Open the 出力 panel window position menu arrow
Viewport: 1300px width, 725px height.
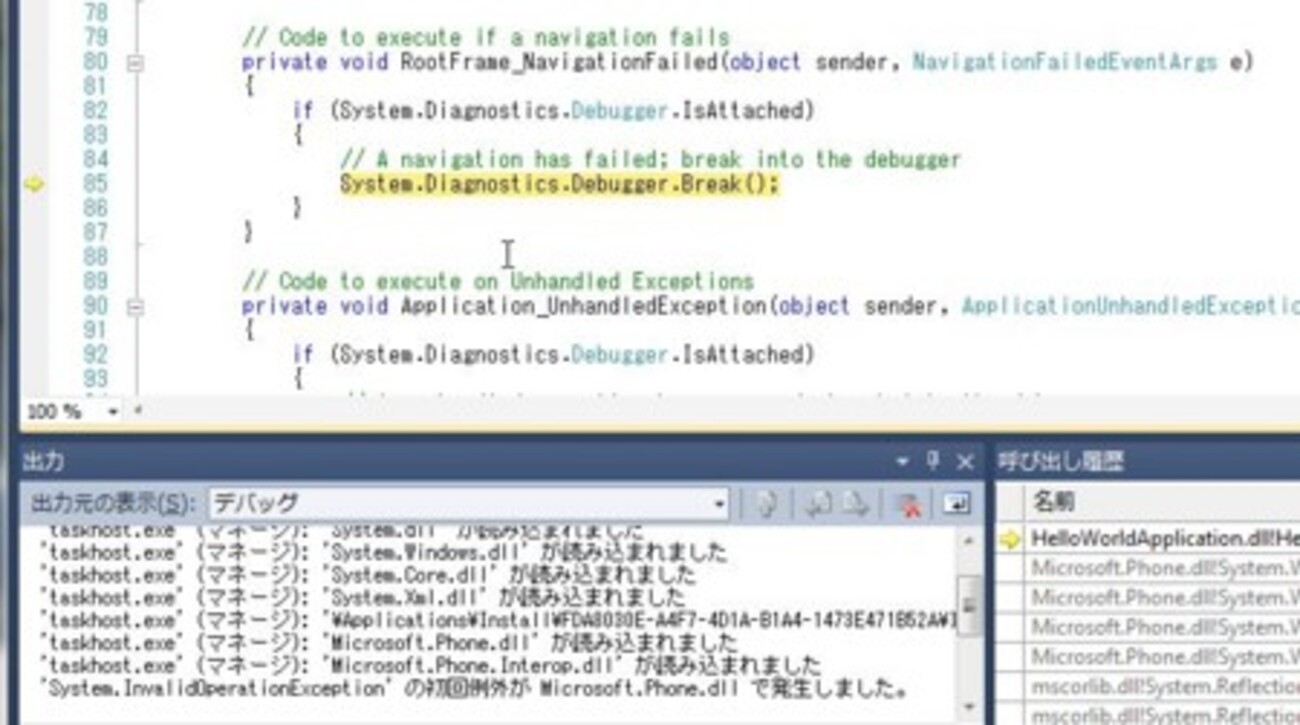click(903, 462)
